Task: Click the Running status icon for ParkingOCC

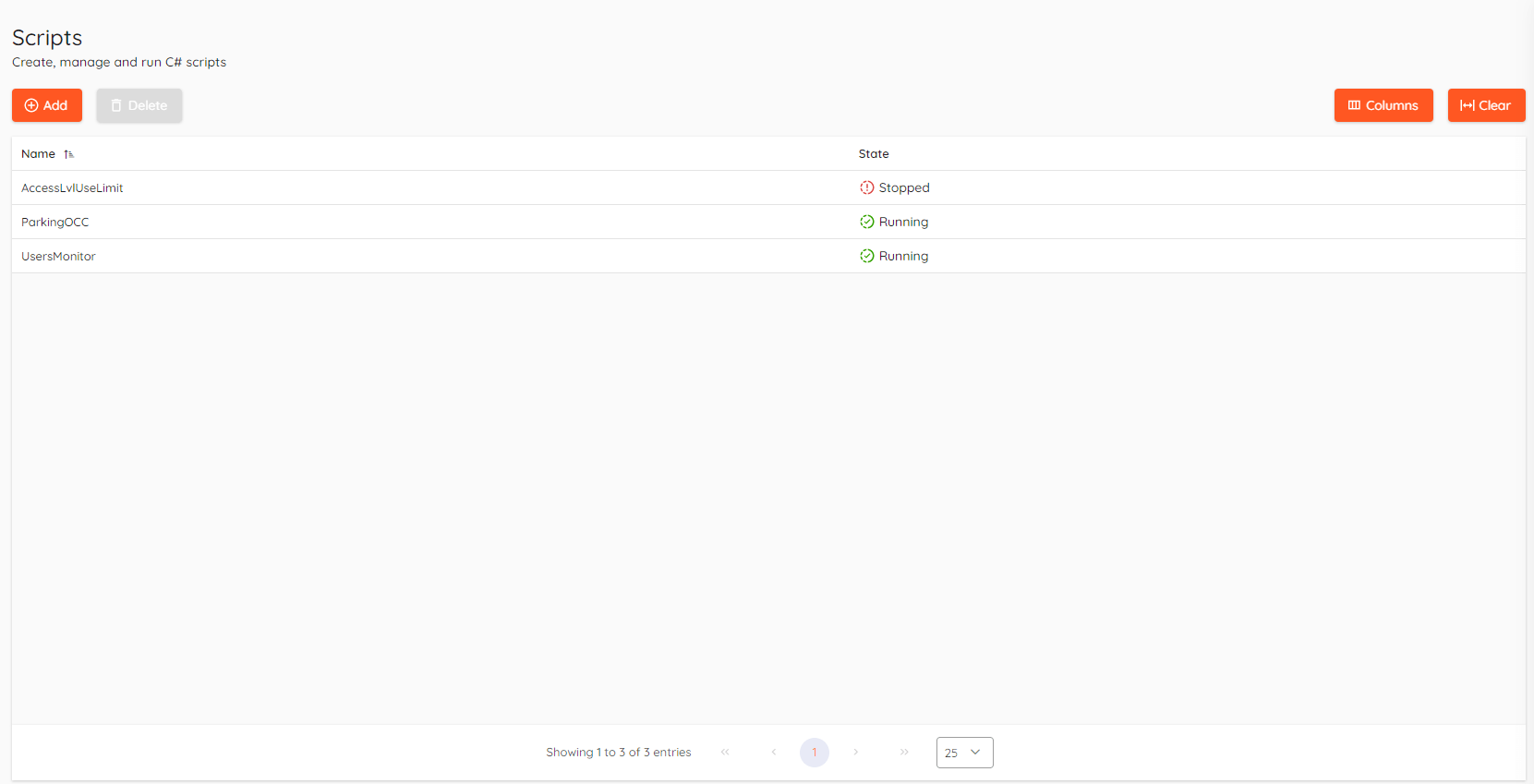Action: click(x=867, y=222)
